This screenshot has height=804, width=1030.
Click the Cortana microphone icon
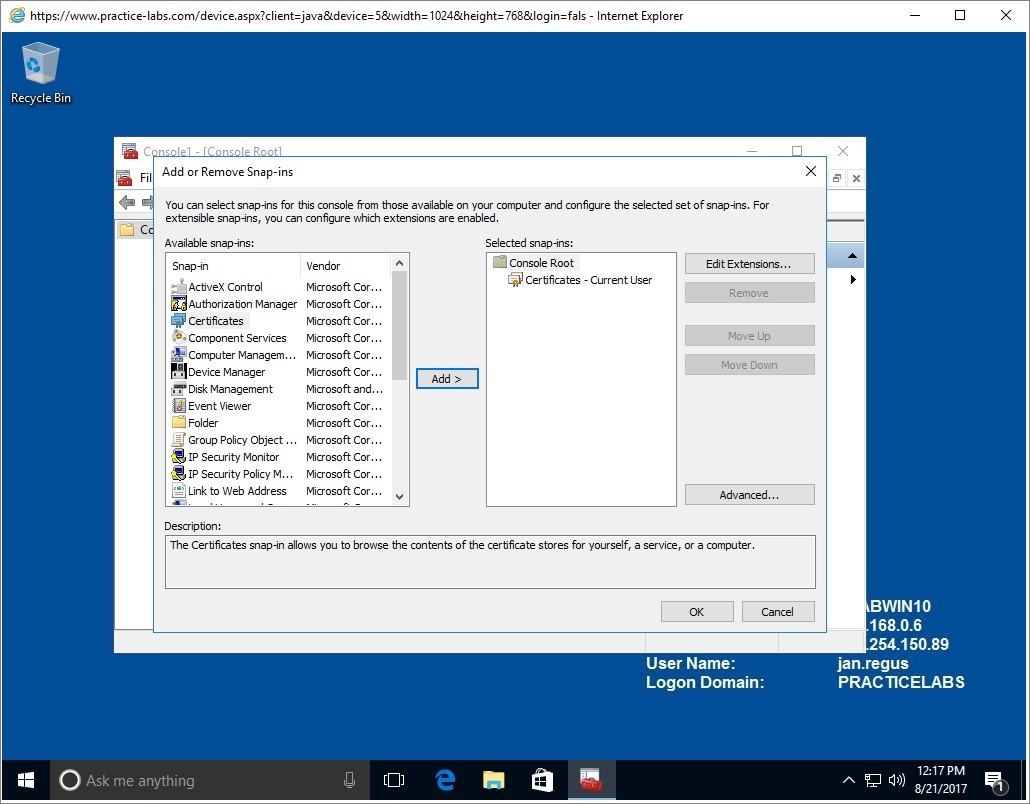pyautogui.click(x=349, y=780)
